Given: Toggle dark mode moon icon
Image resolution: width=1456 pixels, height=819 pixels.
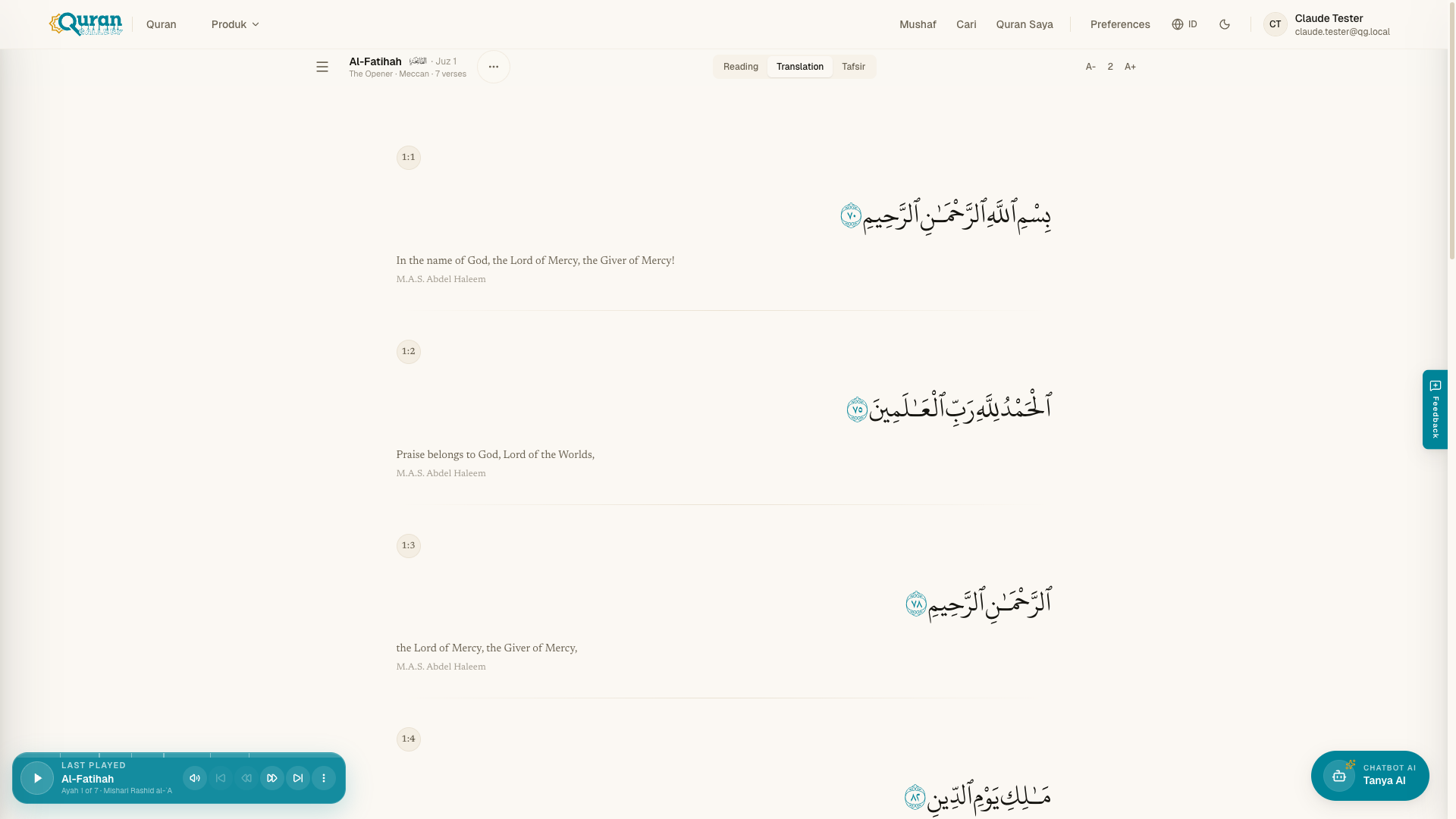Looking at the screenshot, I should click(1225, 24).
